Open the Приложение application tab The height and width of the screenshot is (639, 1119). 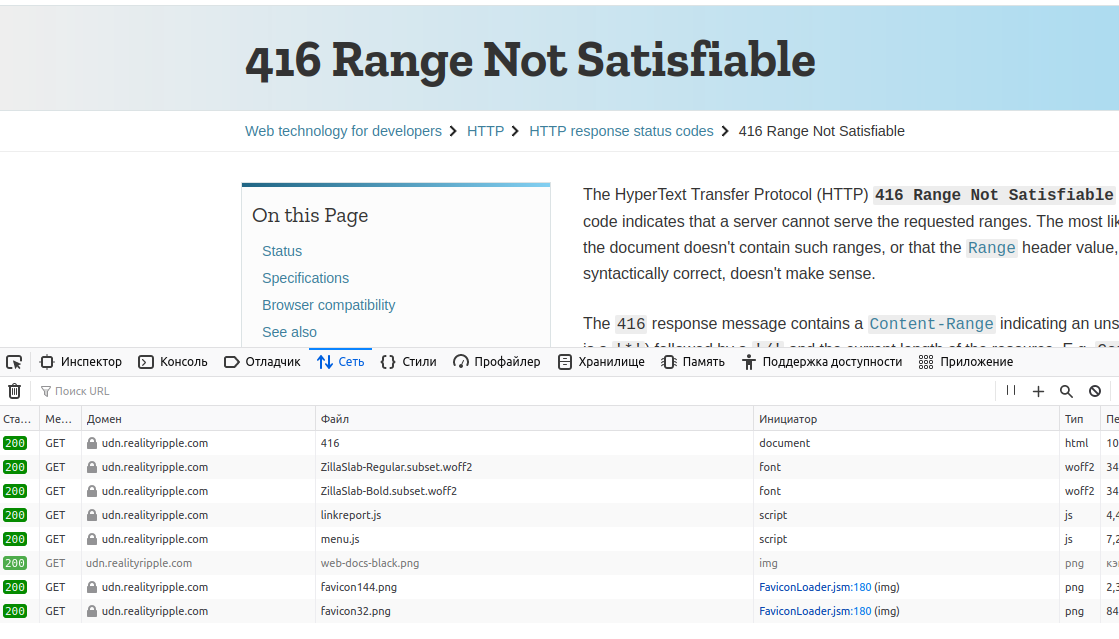[x=966, y=362]
